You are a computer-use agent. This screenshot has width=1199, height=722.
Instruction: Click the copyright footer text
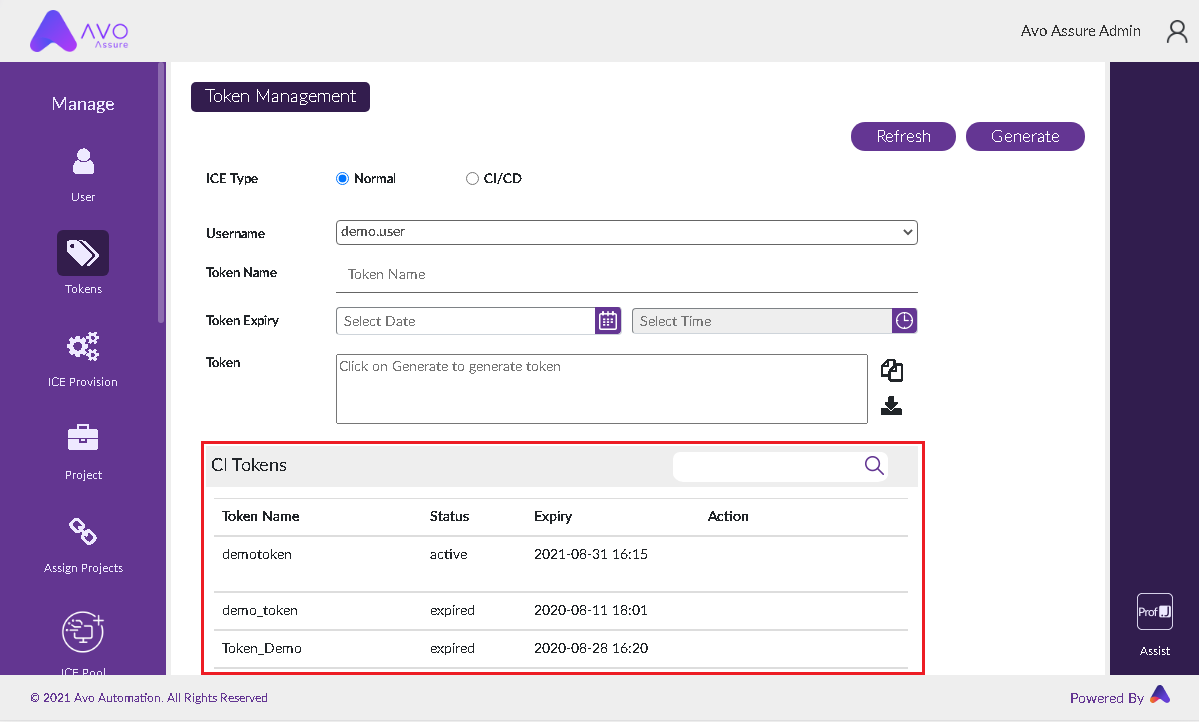pyautogui.click(x=149, y=698)
